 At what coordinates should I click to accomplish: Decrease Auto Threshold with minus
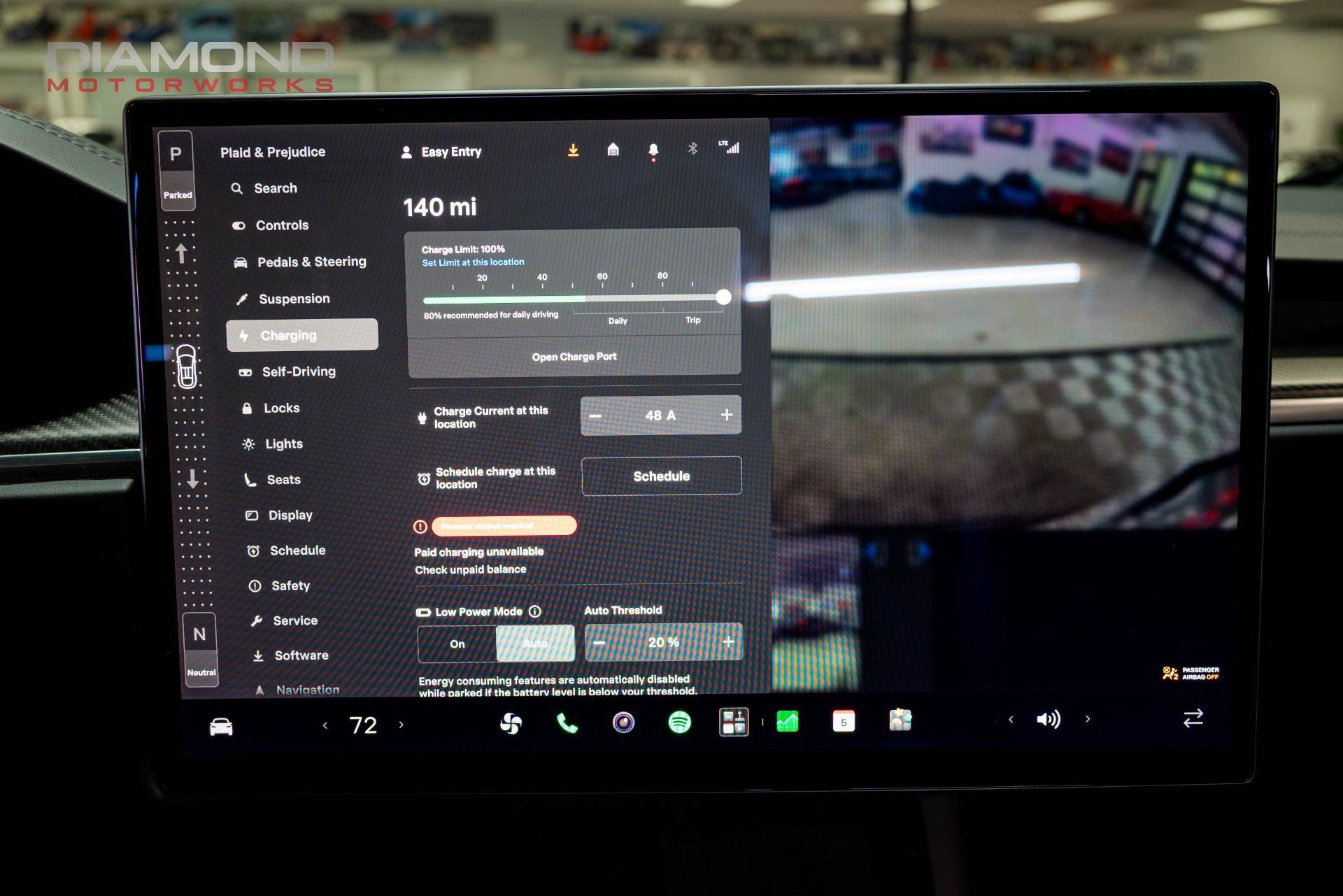point(599,643)
